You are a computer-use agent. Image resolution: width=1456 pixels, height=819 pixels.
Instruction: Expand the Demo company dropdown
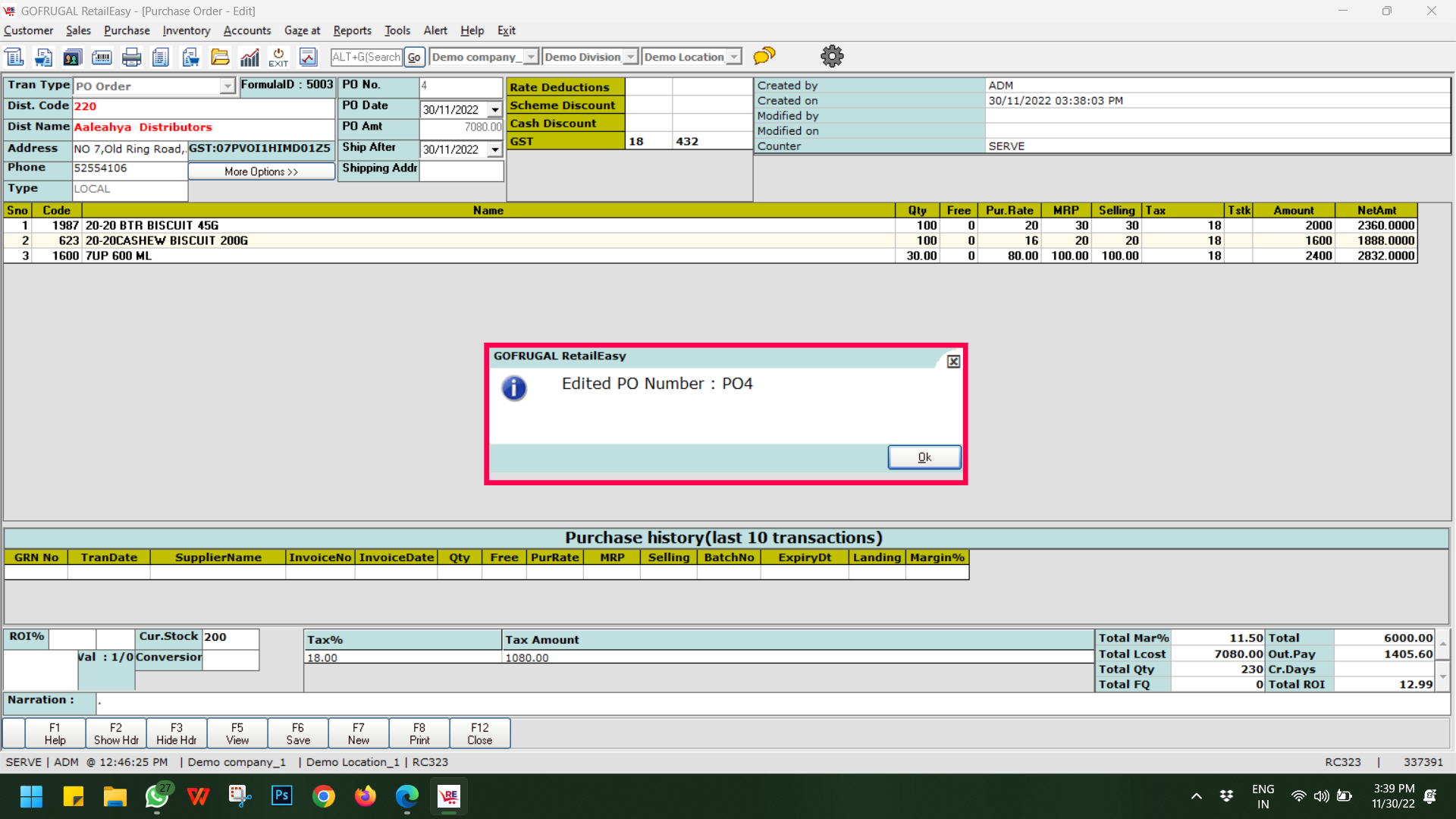531,57
